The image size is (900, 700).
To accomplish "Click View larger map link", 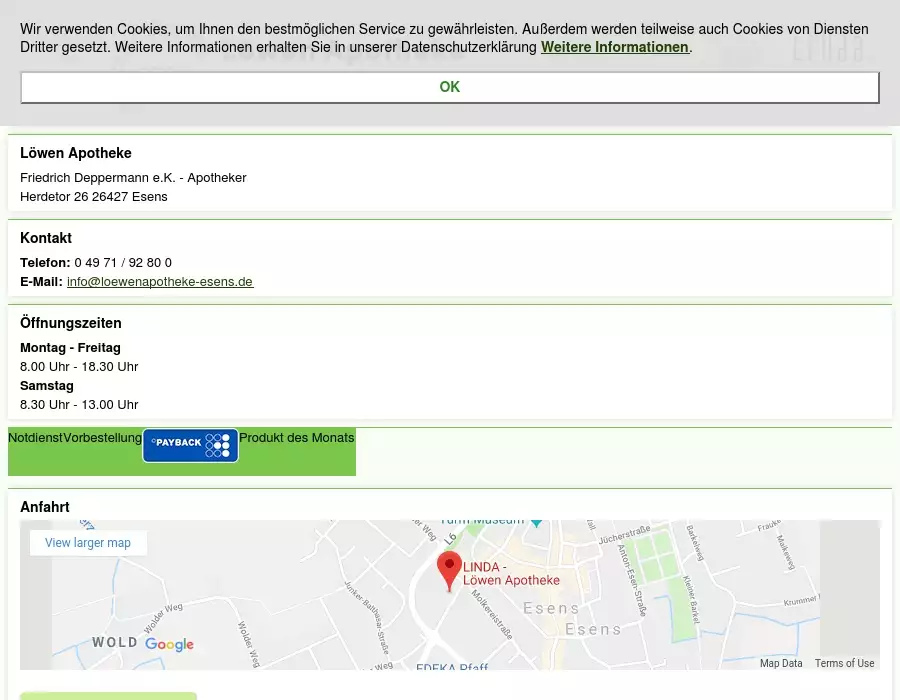I will tap(88, 543).
